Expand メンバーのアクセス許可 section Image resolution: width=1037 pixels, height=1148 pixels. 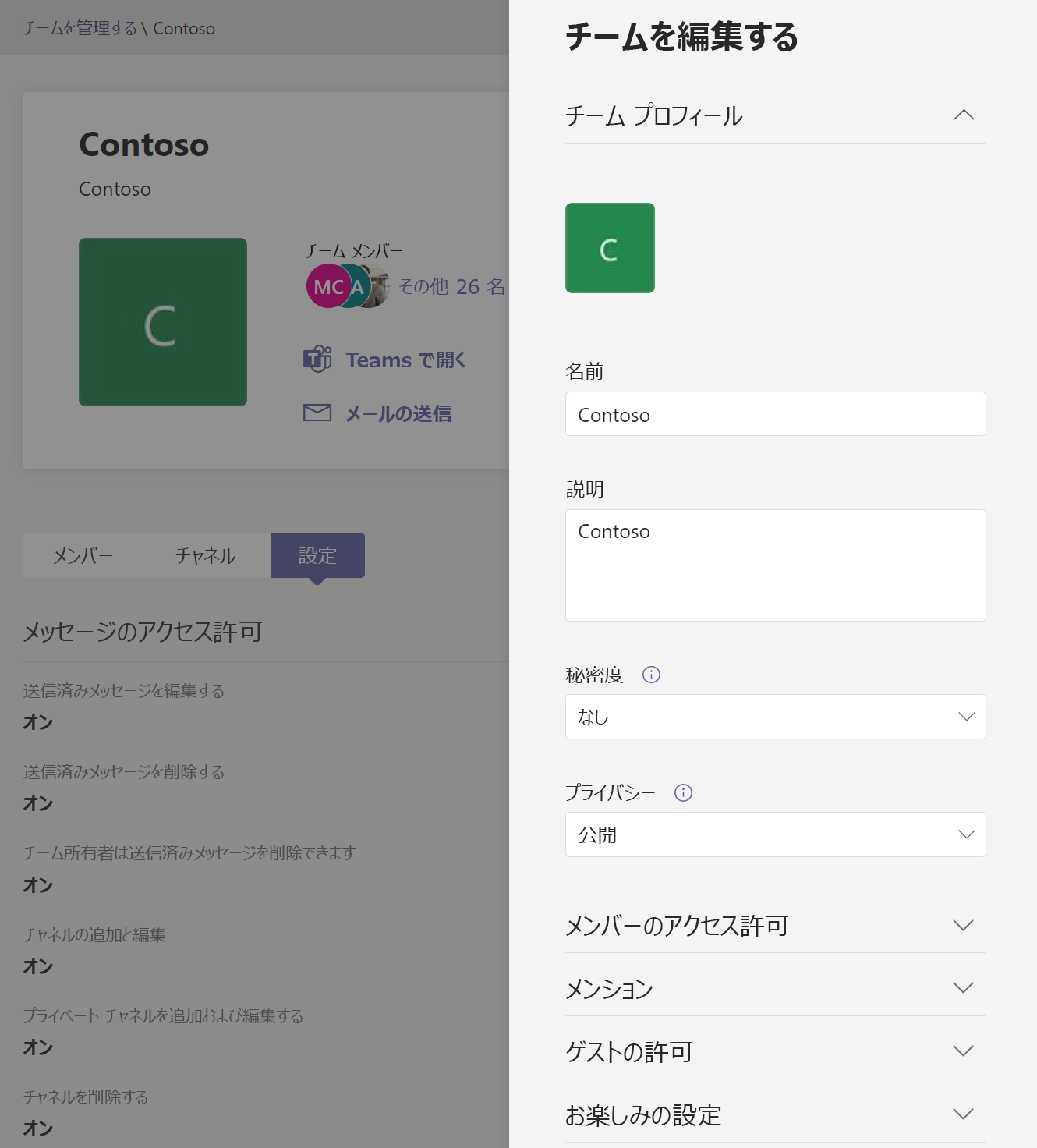pos(776,925)
